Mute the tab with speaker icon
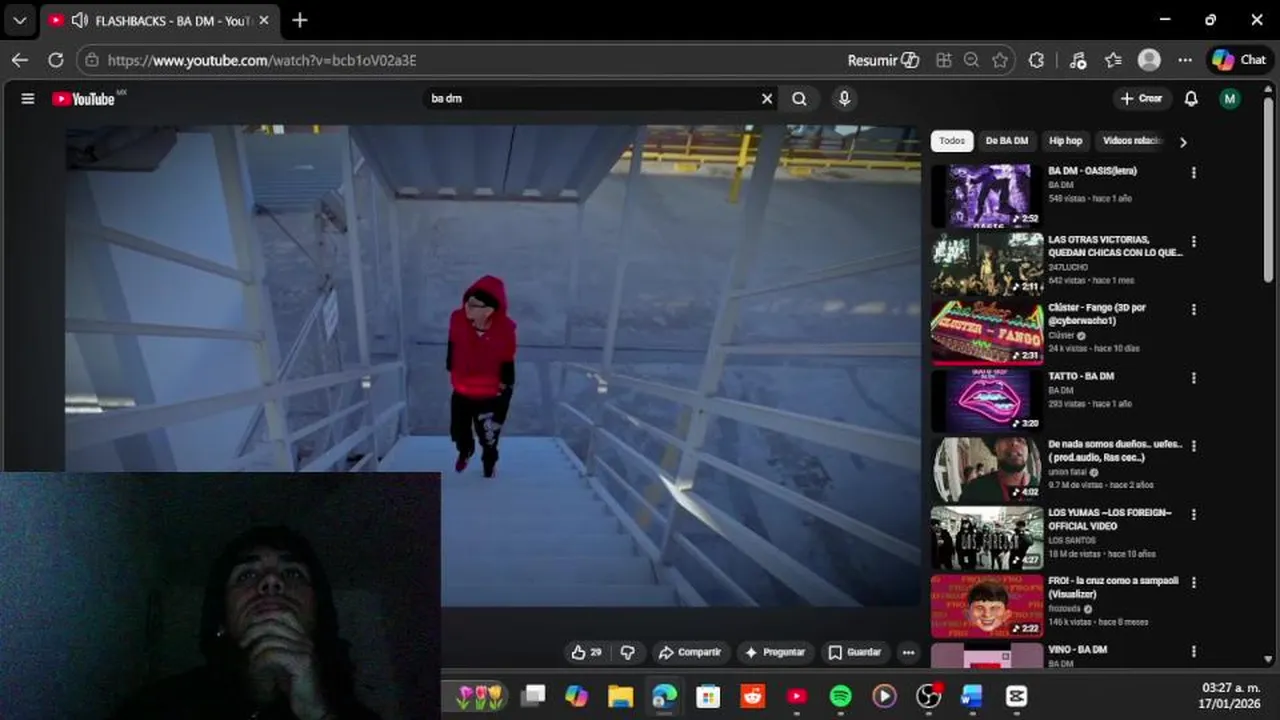Screen dimensions: 1280x720 tap(80, 20)
